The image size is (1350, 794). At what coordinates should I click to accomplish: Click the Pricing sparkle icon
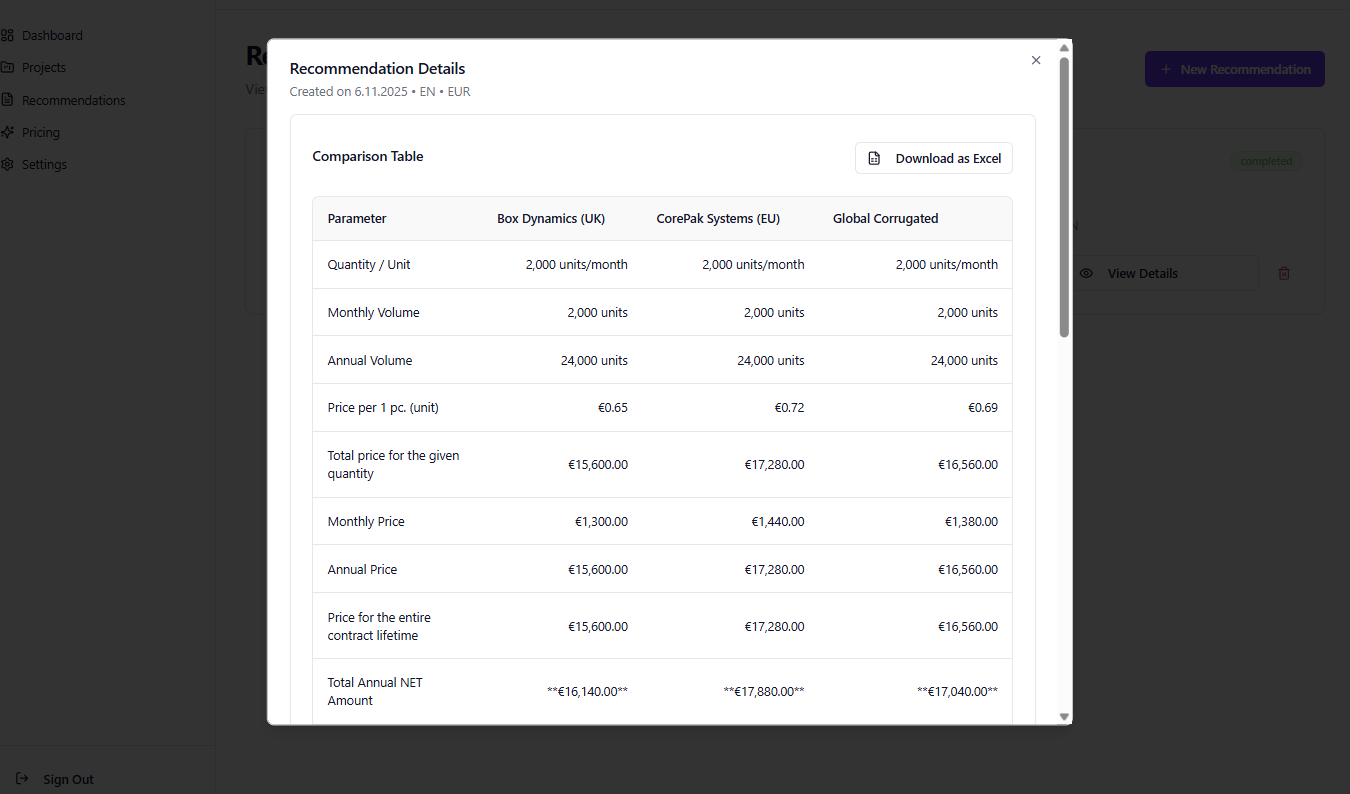point(7,132)
